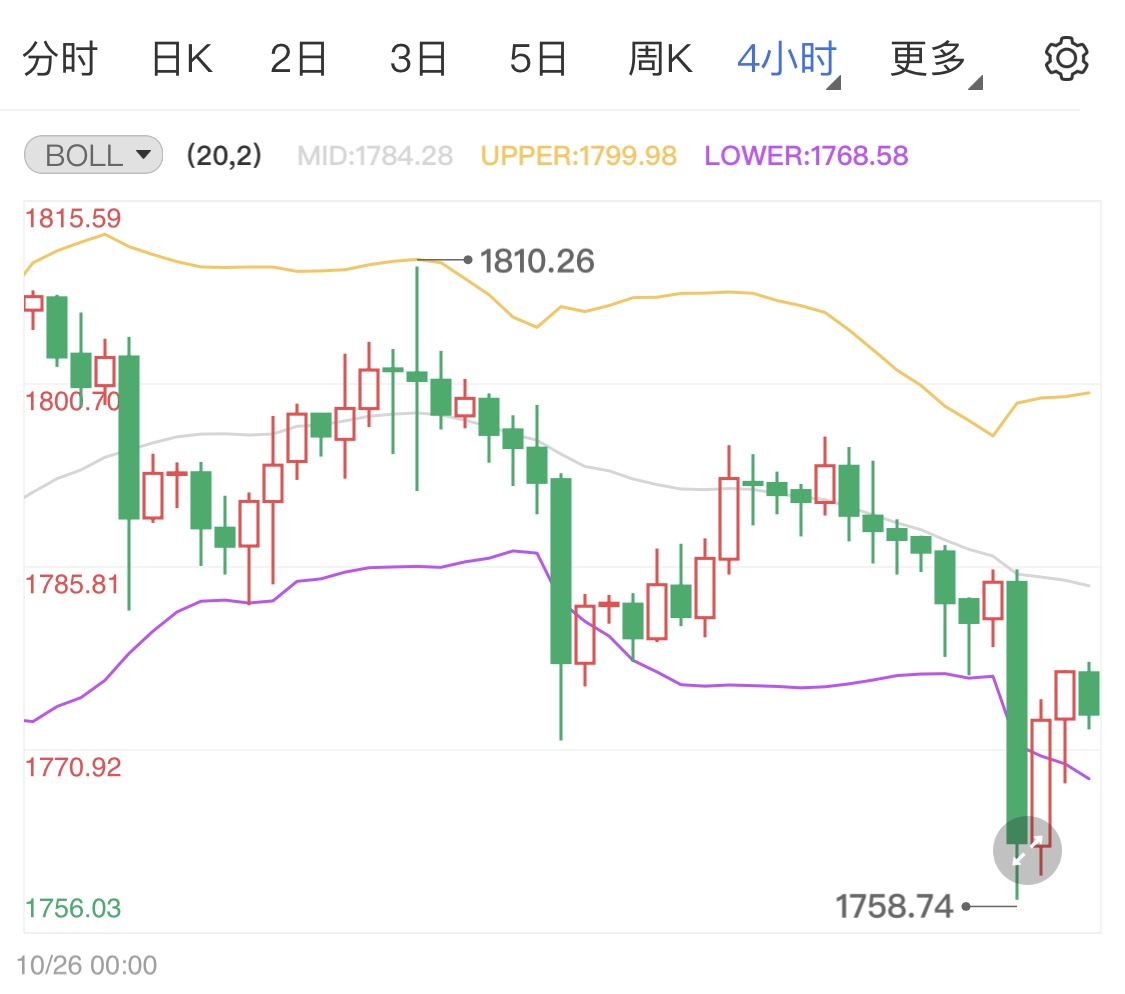Click the 1810.26 high price label

point(537,261)
